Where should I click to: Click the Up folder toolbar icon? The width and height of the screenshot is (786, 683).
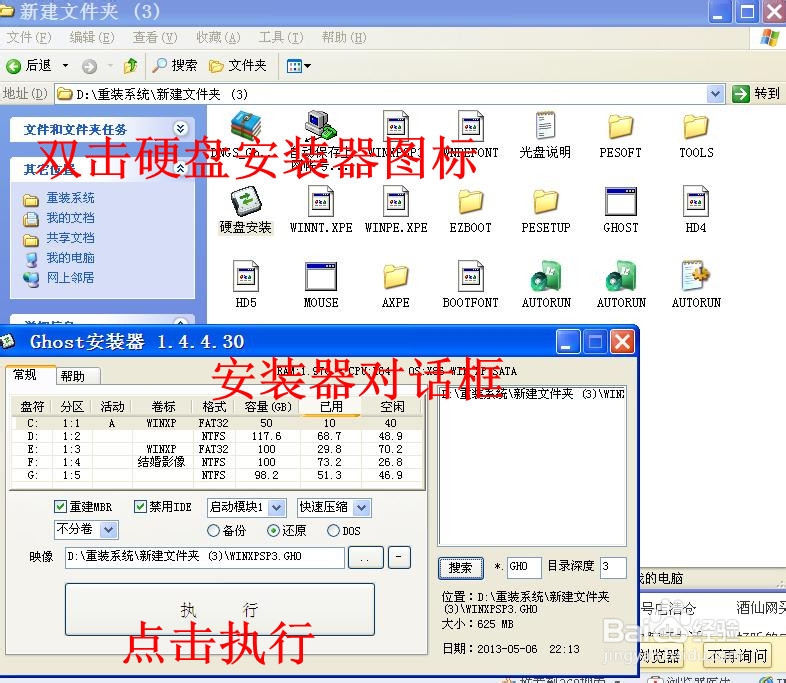(130, 66)
